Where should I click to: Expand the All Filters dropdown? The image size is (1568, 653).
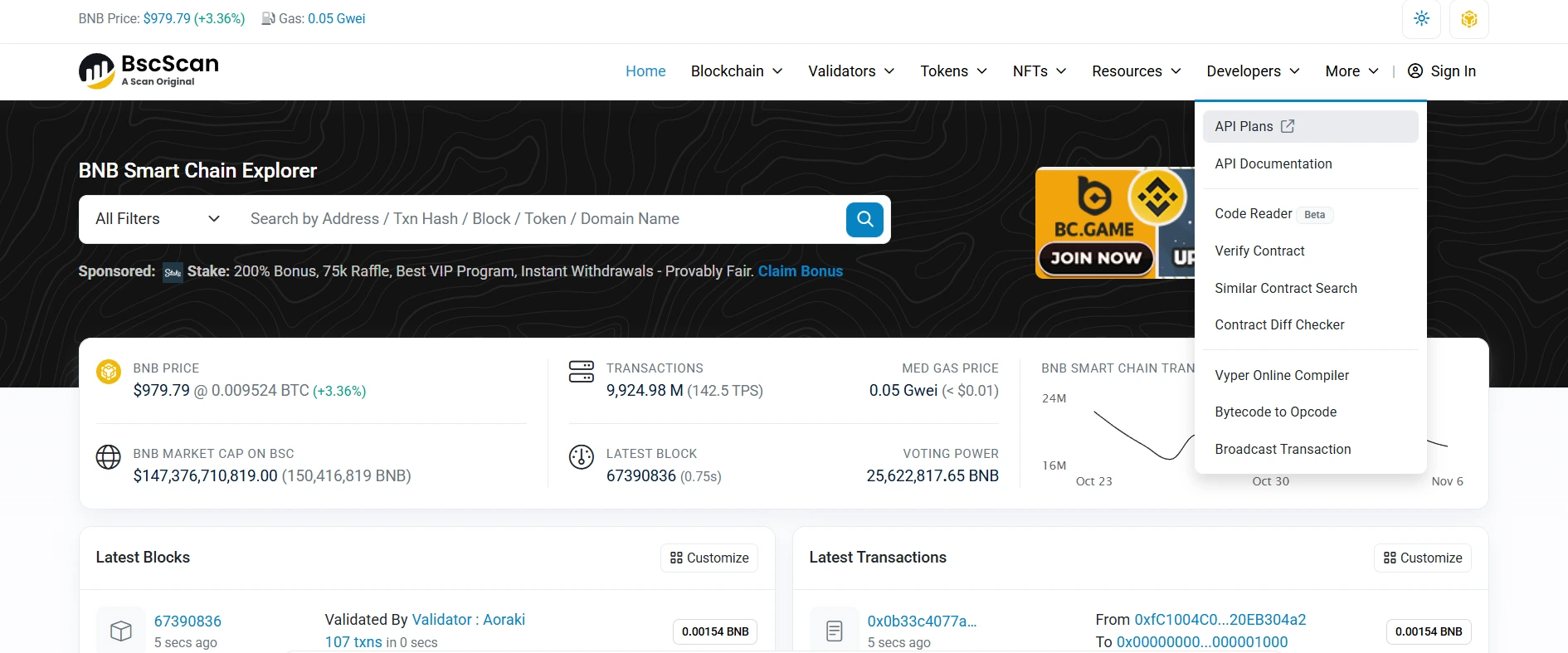coord(157,219)
